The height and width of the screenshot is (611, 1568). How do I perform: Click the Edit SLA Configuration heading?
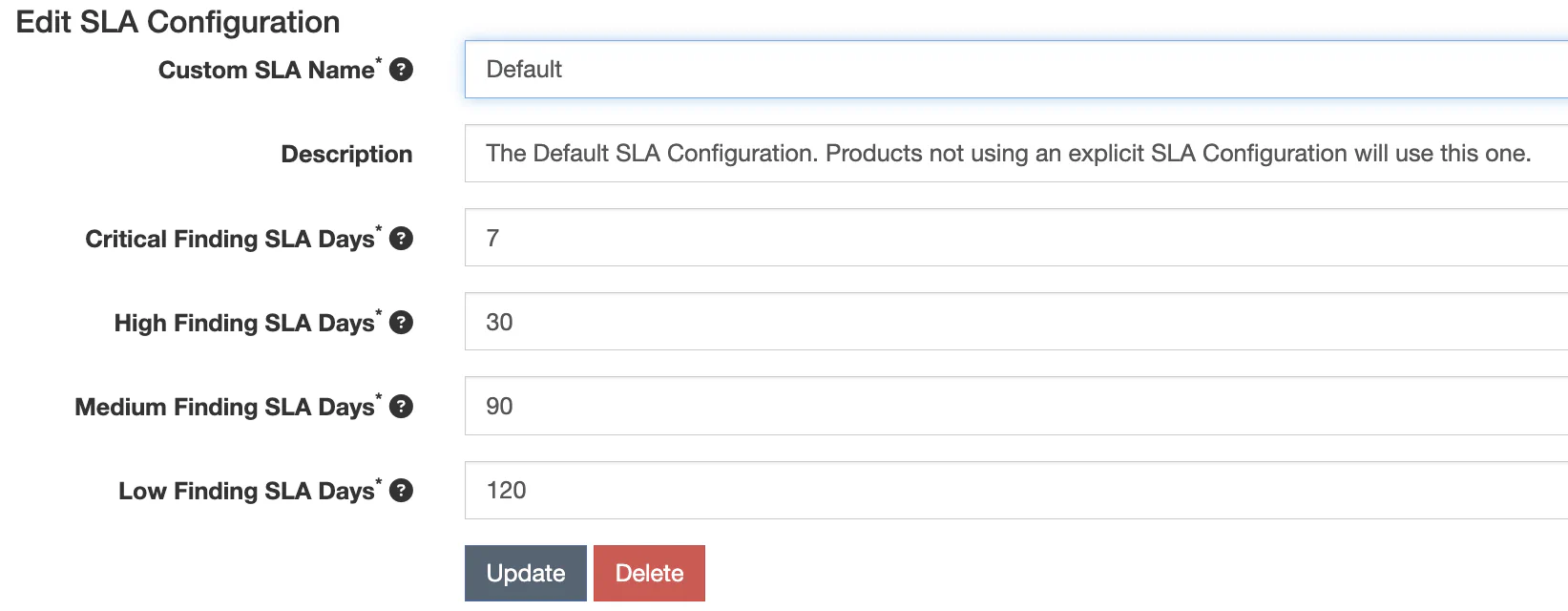[178, 22]
